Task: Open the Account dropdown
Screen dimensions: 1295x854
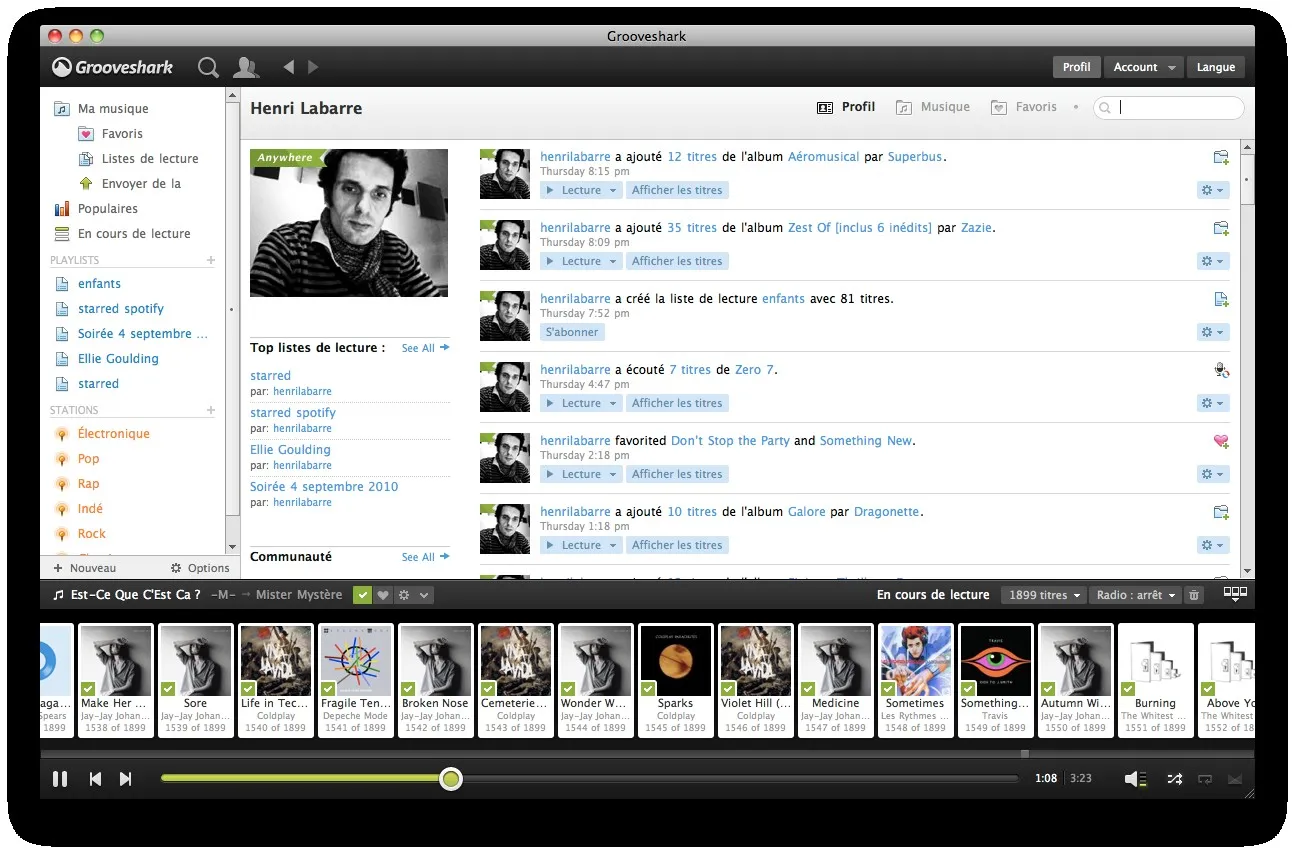Action: tap(1144, 67)
